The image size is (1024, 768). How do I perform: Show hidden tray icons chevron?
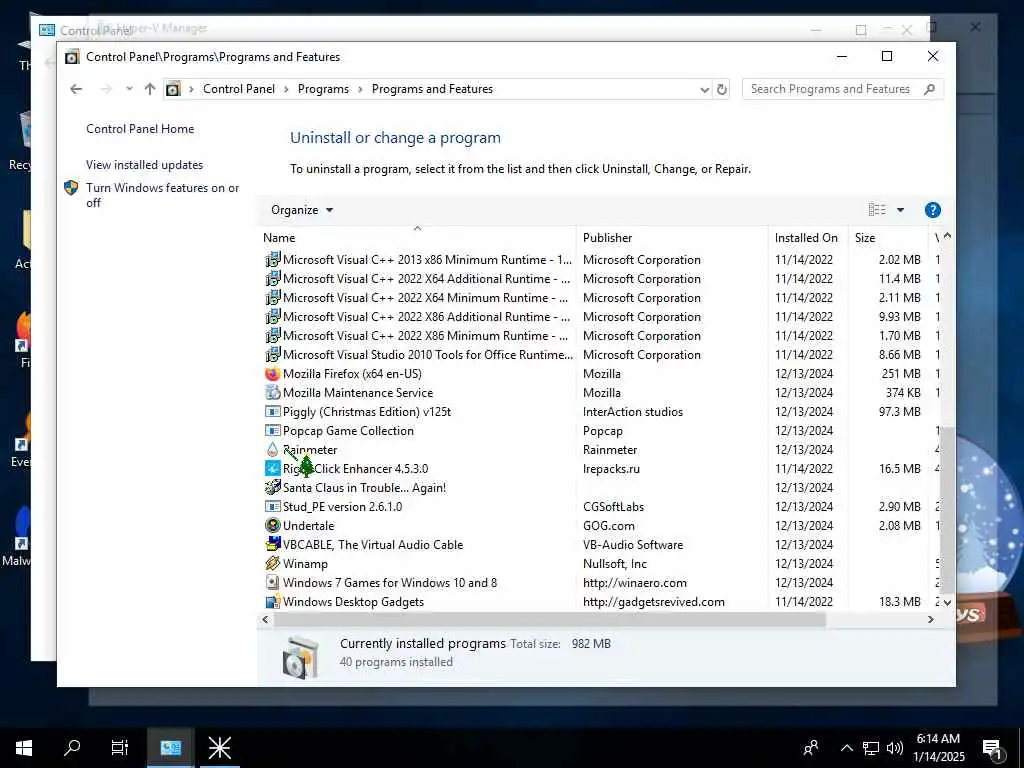(846, 748)
